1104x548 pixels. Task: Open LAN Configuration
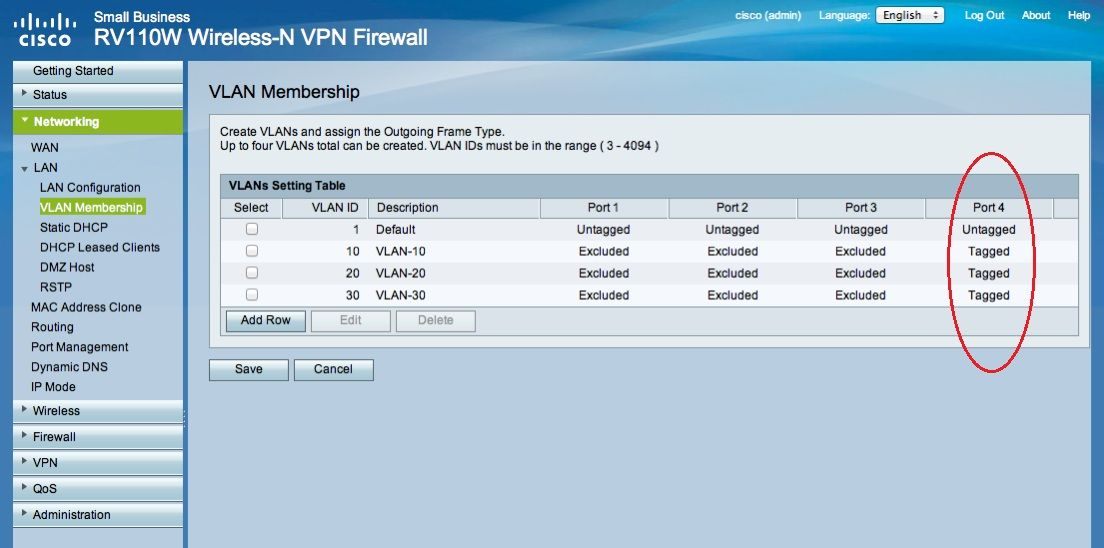coord(90,187)
